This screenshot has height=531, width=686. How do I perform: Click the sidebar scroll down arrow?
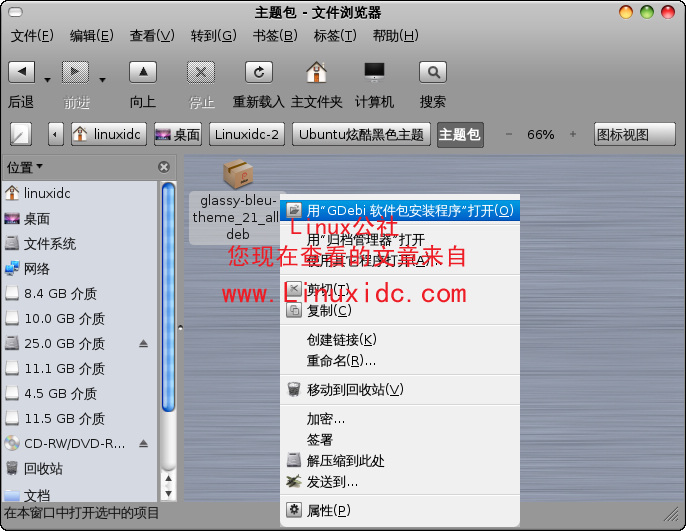(x=168, y=493)
